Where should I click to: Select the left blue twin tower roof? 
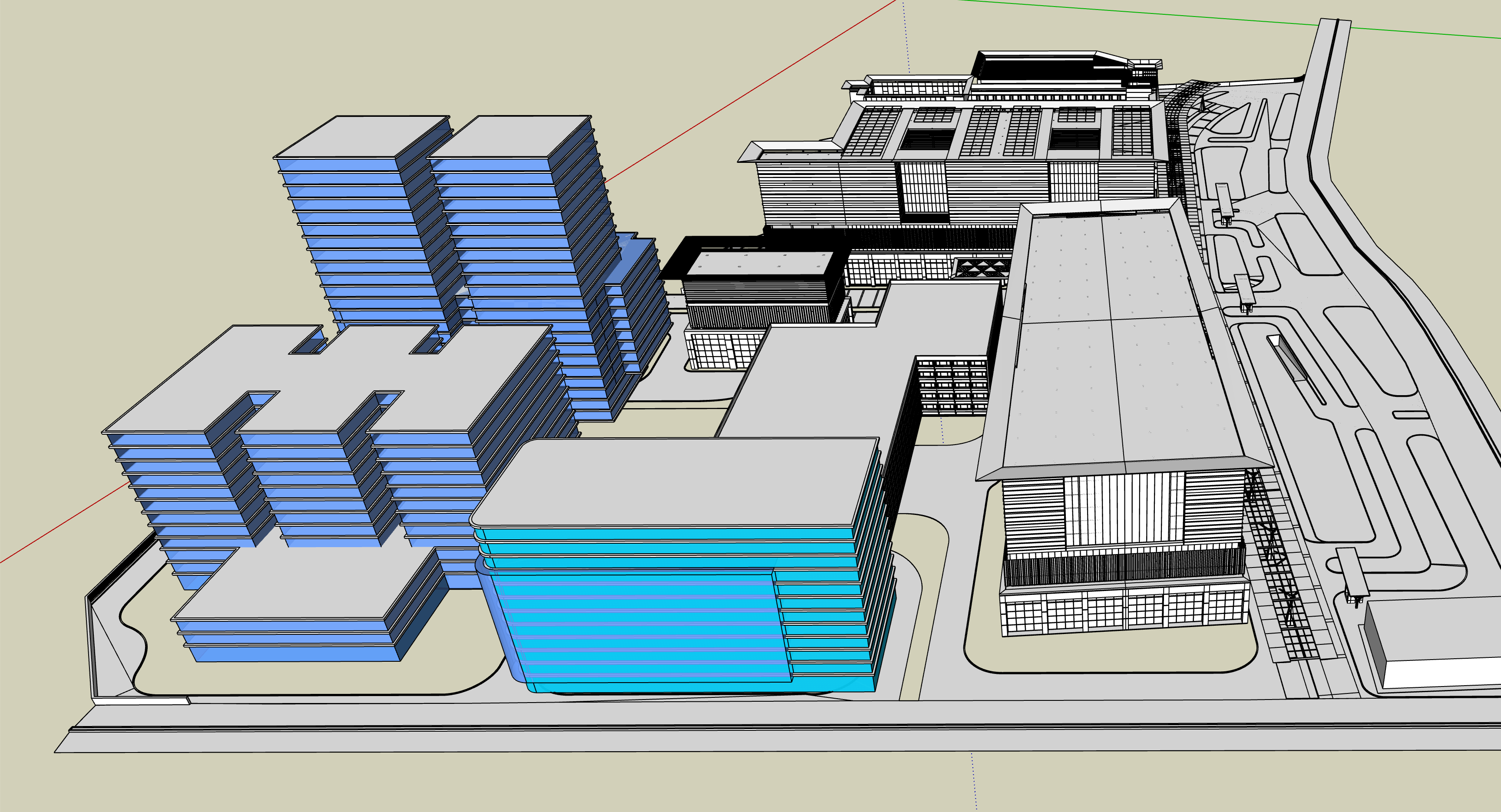pyautogui.click(x=362, y=136)
